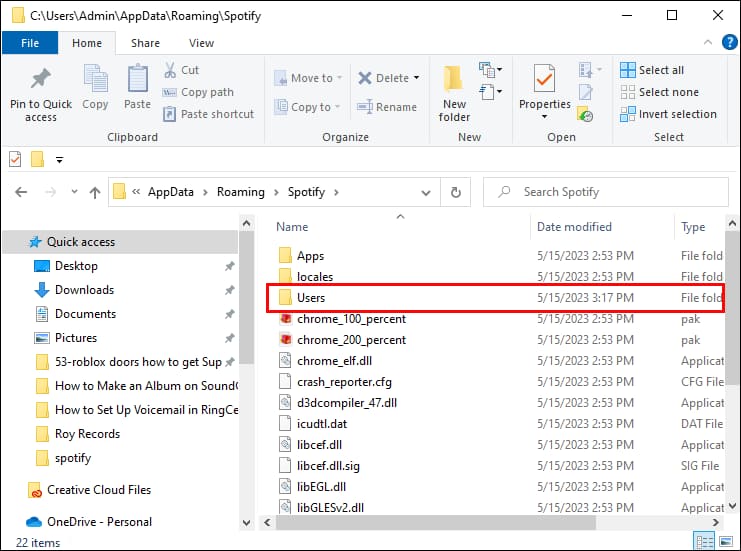Image resolution: width=741 pixels, height=551 pixels.
Task: Click the Paste clipboard icon
Action: 138,78
